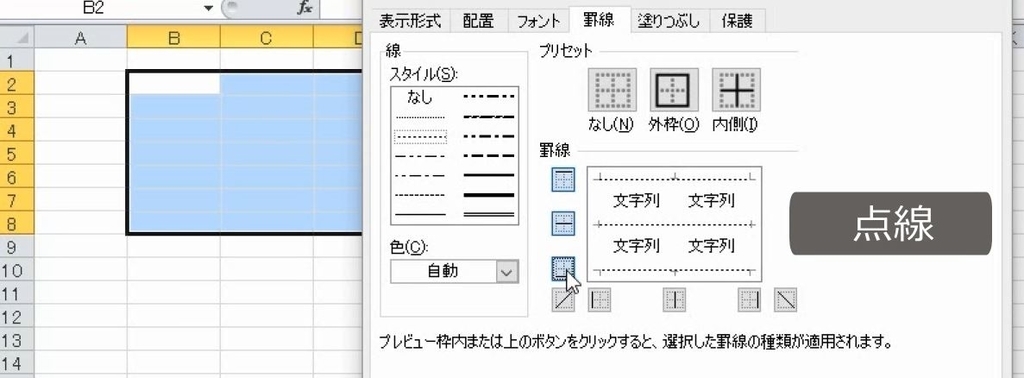The height and width of the screenshot is (378, 1024).
Task: Click the select-all corner of the sheet
Action: [17, 37]
